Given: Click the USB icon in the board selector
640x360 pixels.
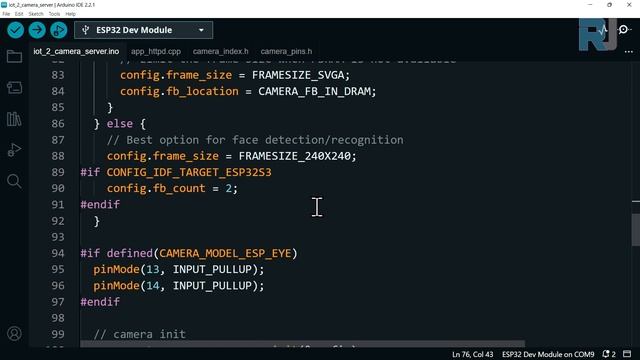Looking at the screenshot, I should coord(85,30).
